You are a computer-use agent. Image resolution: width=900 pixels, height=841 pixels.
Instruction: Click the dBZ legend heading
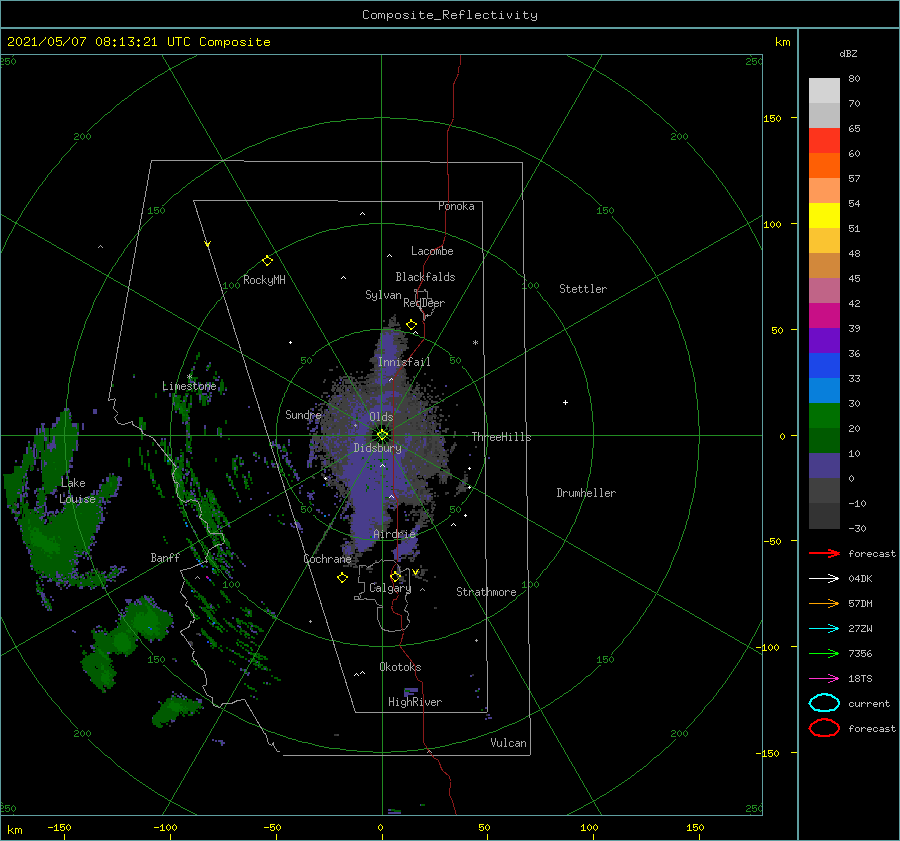848,53
